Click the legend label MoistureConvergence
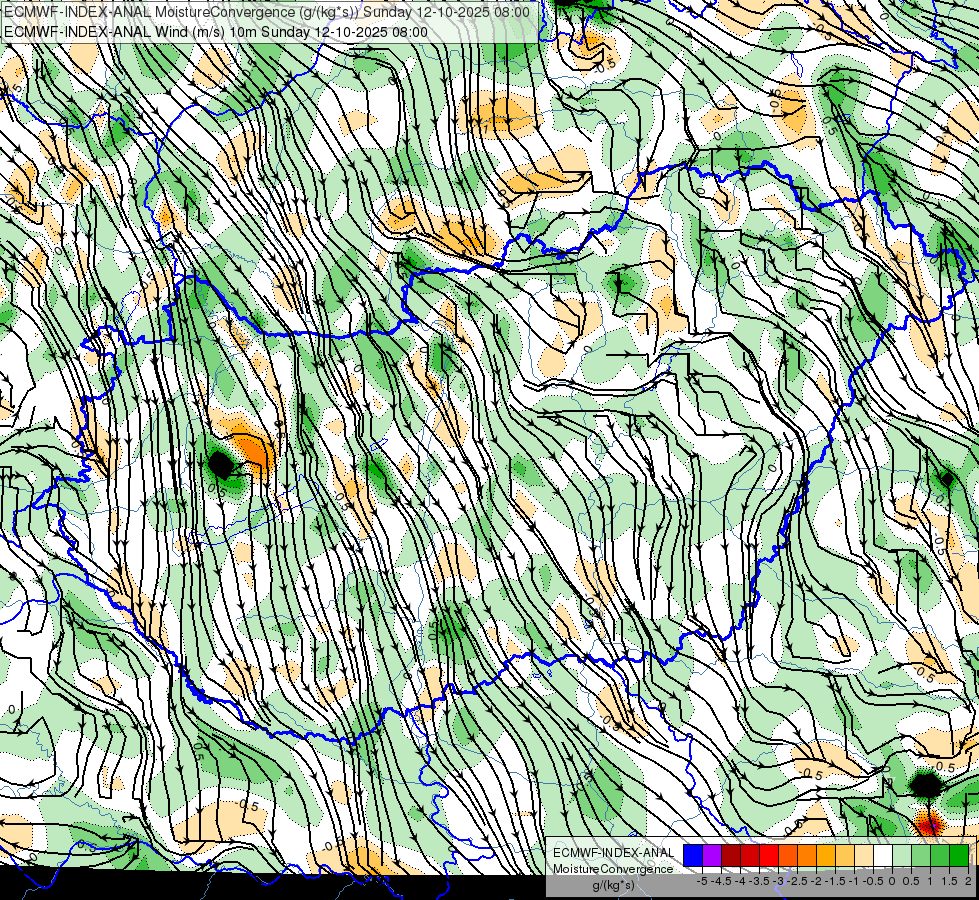 (x=613, y=869)
